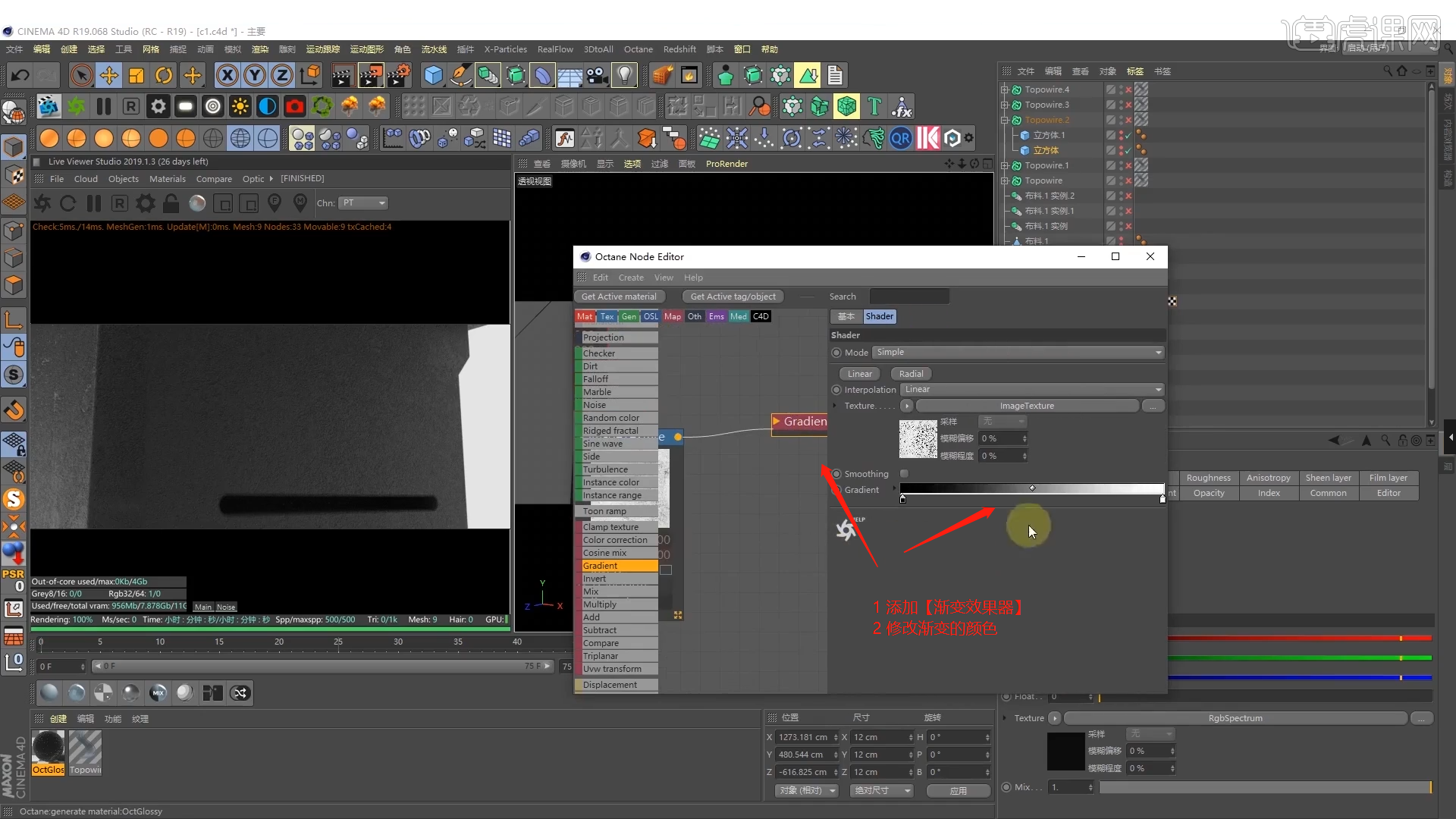Toggle visibility dots for Topowire.4
The height and width of the screenshot is (819, 1456).
tap(1122, 89)
